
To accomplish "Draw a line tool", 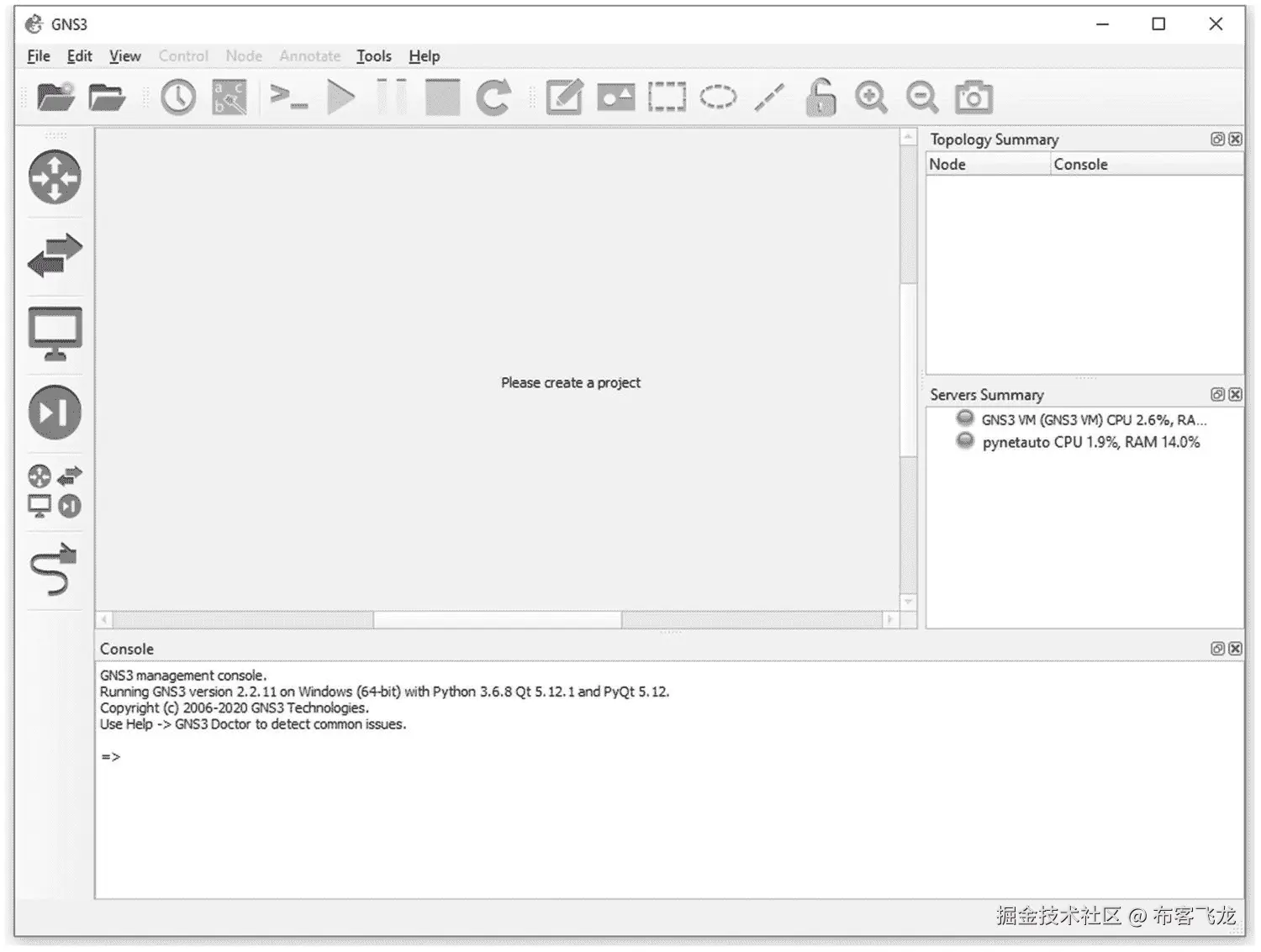I will coord(769,97).
